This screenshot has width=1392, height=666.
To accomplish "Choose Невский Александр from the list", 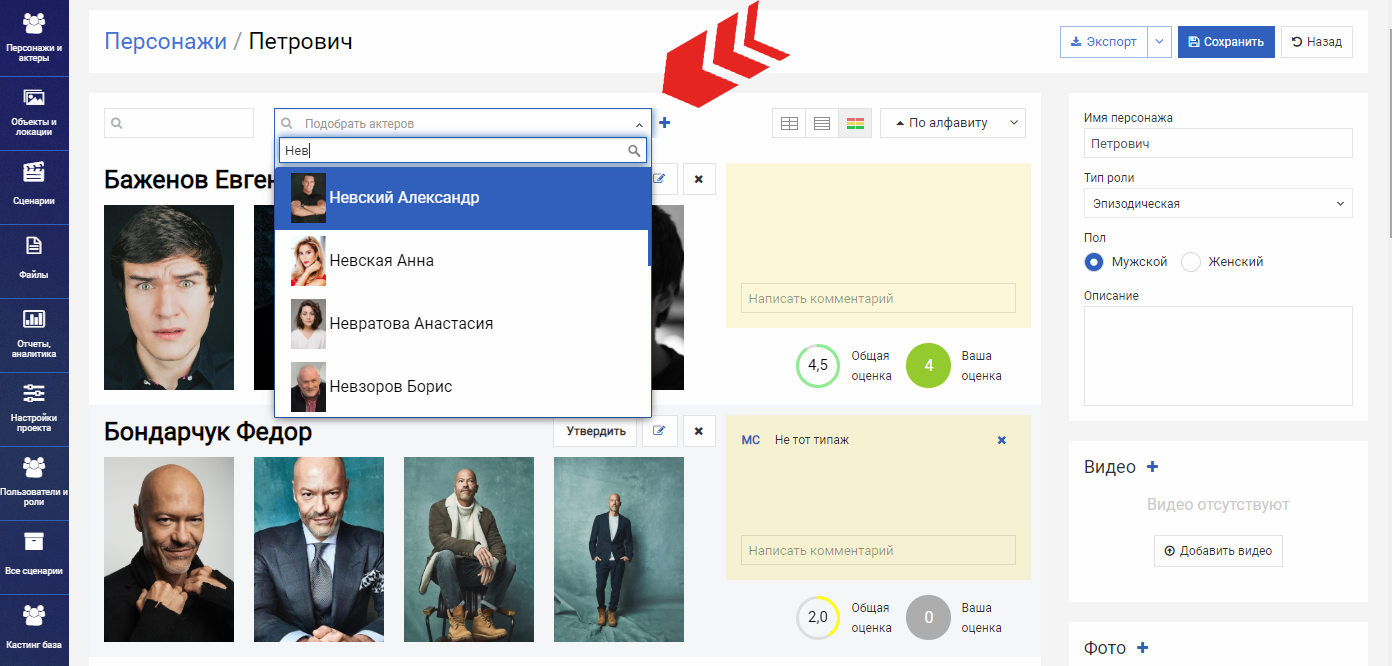I will [462, 198].
